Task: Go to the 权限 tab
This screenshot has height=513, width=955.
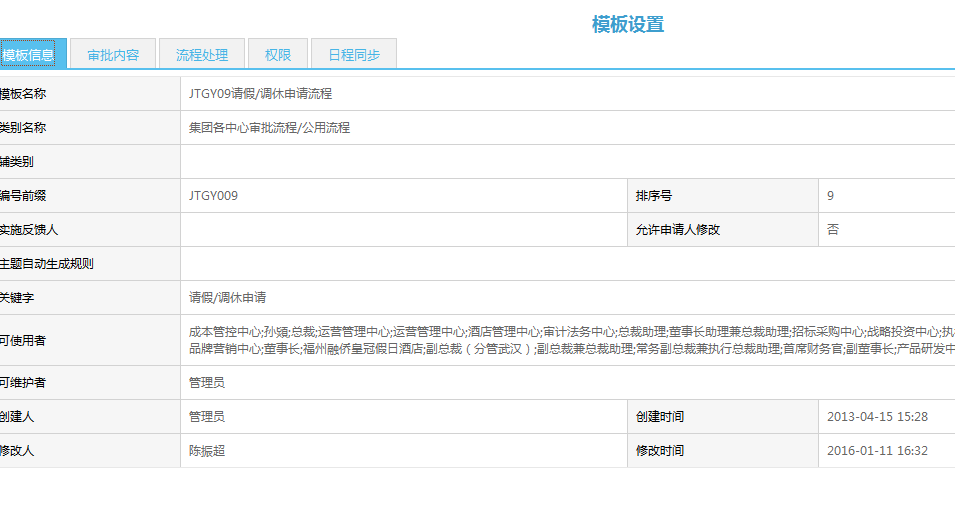Action: [278, 55]
